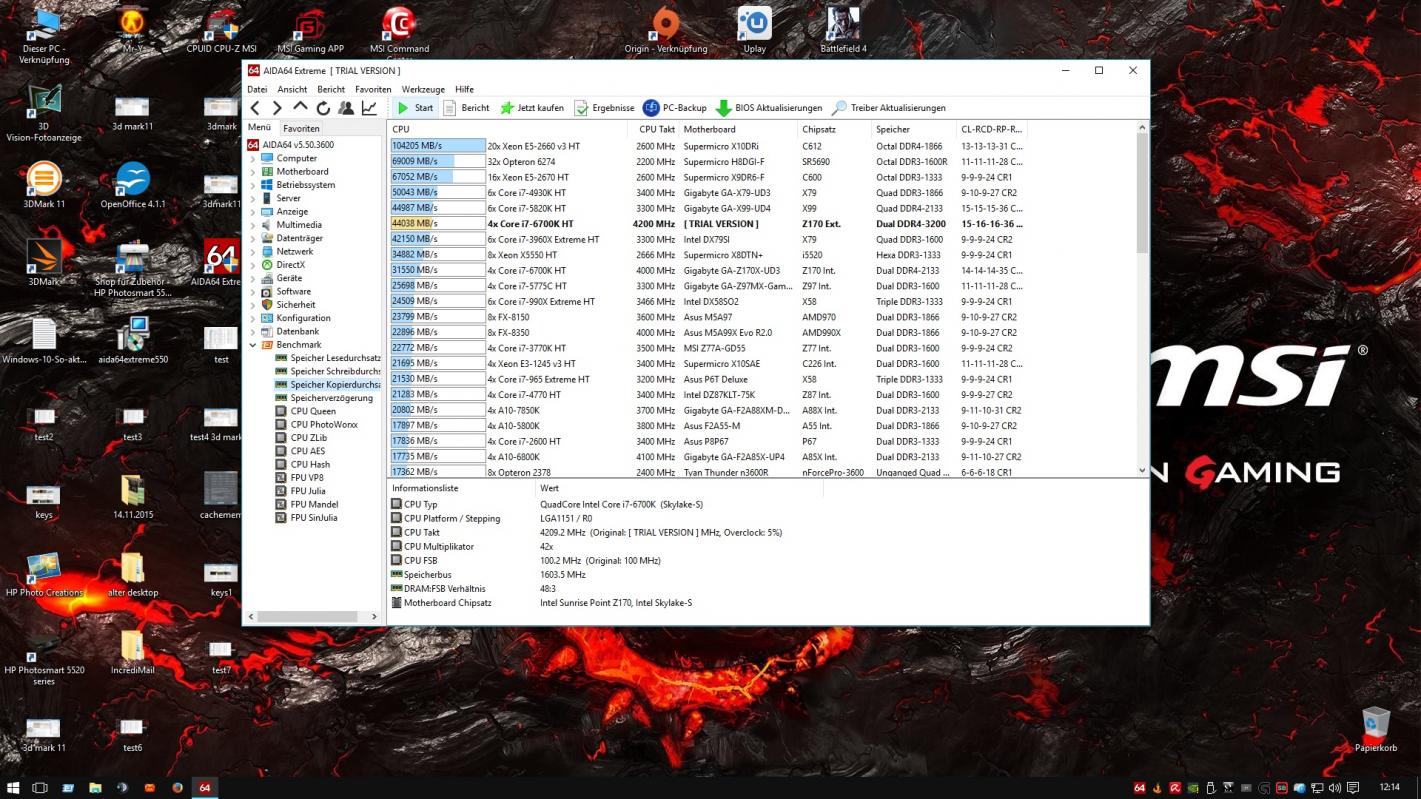Go back with the left arrow toolbar icon
1421x799 pixels.
(x=255, y=108)
